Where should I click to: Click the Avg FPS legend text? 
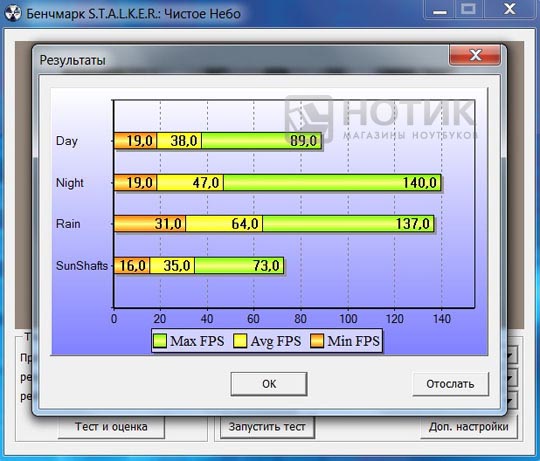pos(276,341)
